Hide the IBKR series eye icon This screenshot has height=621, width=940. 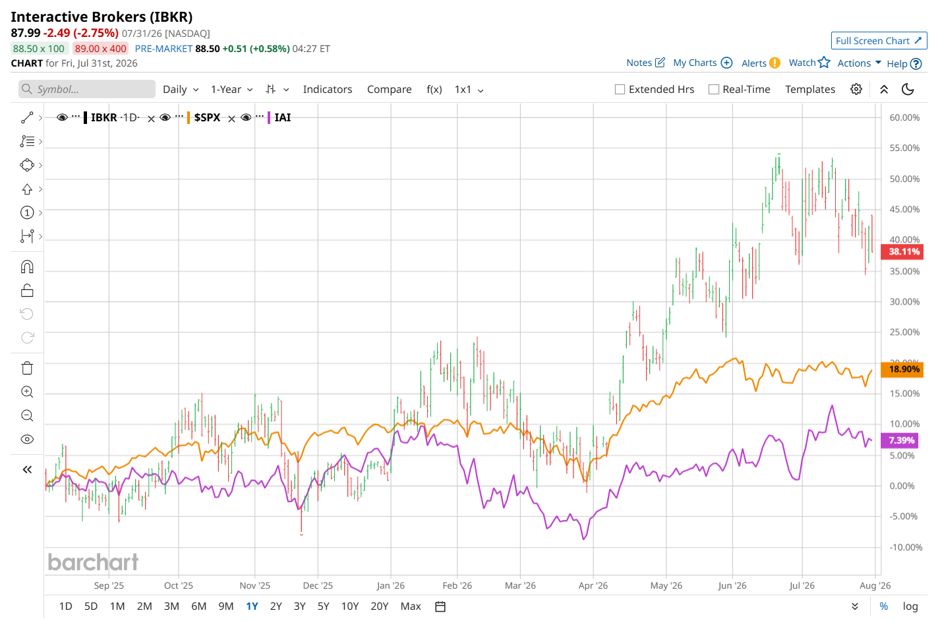[x=62, y=117]
